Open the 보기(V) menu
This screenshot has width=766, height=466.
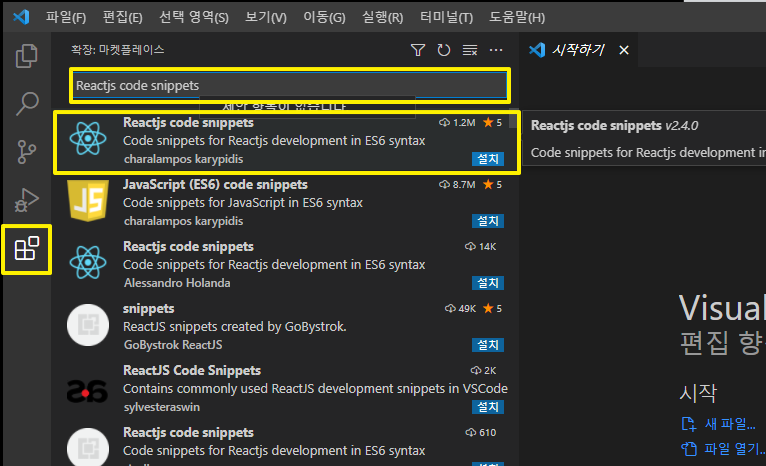coord(266,18)
